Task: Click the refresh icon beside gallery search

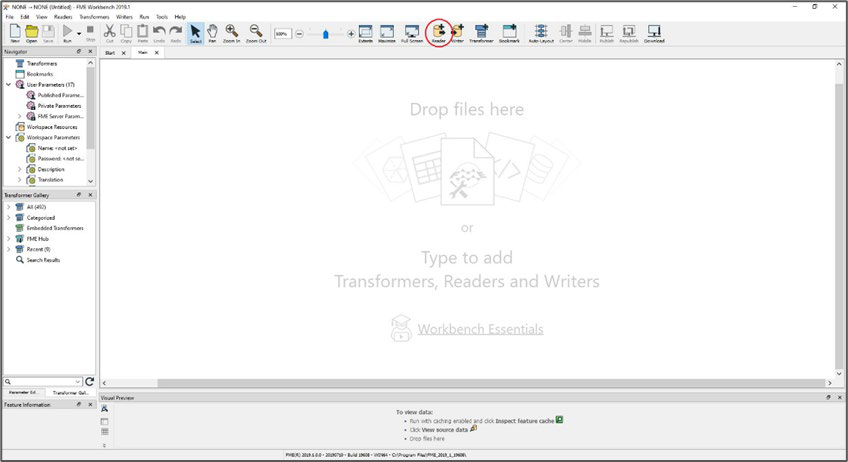Action: click(89, 381)
